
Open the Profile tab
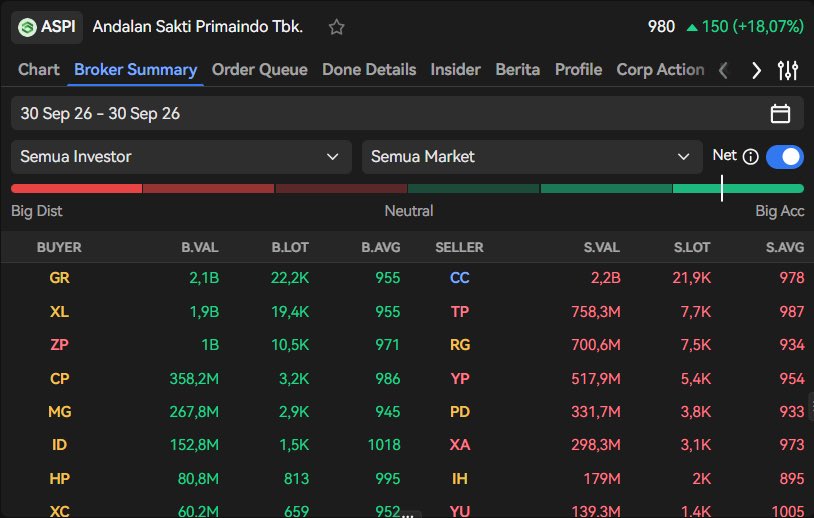(578, 70)
